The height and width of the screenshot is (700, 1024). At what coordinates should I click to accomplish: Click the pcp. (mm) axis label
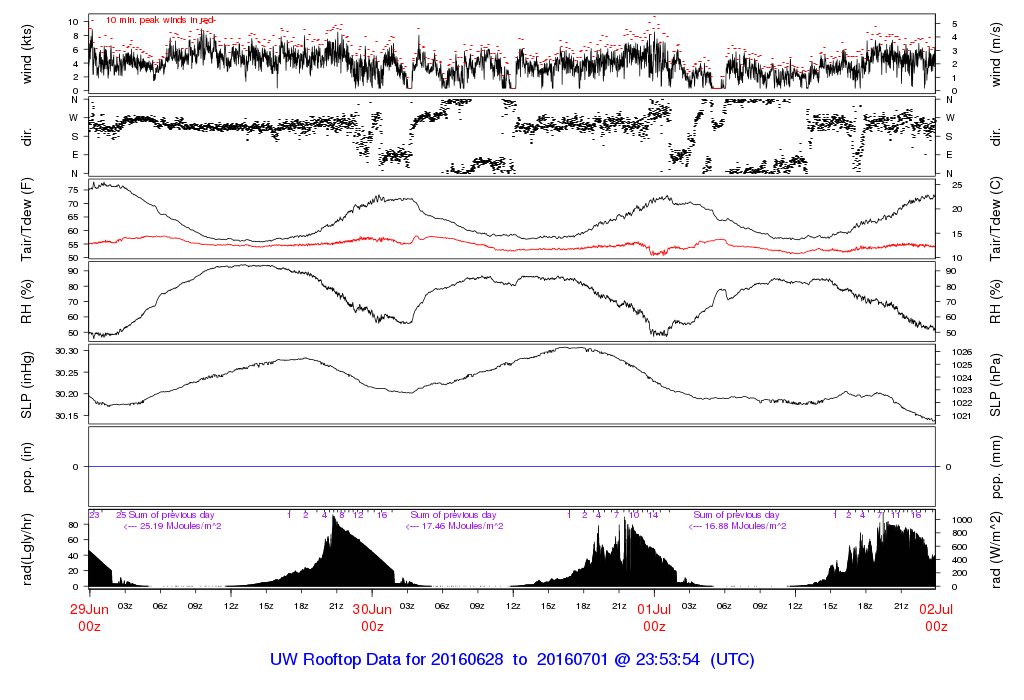[x=997, y=466]
